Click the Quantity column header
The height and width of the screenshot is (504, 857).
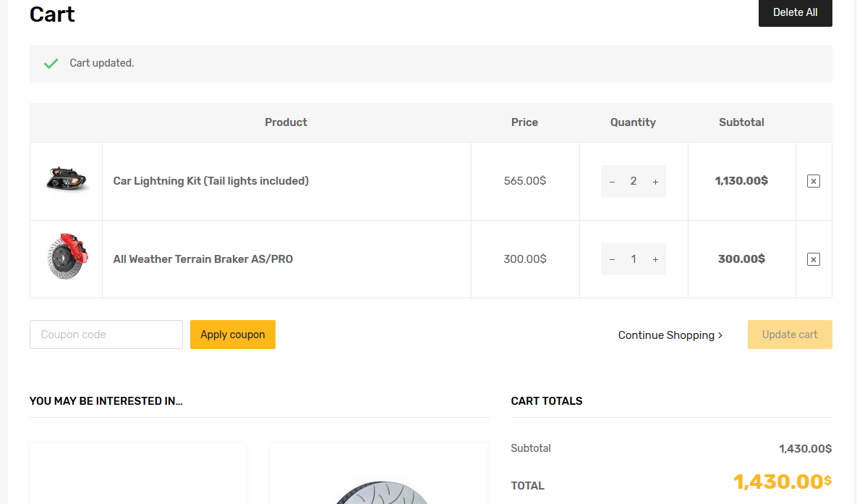pyautogui.click(x=633, y=122)
